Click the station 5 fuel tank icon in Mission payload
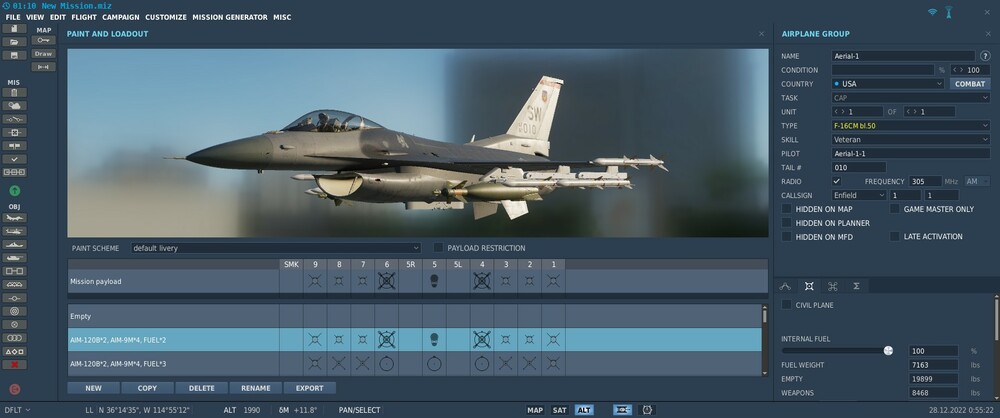The width and height of the screenshot is (1000, 418). 434,281
